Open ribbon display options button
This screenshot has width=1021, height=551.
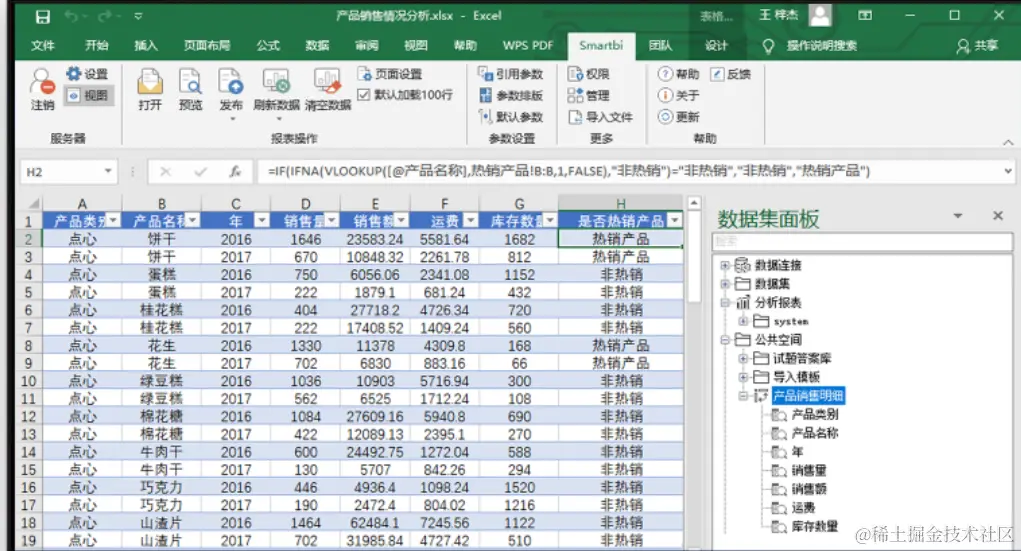coord(865,16)
